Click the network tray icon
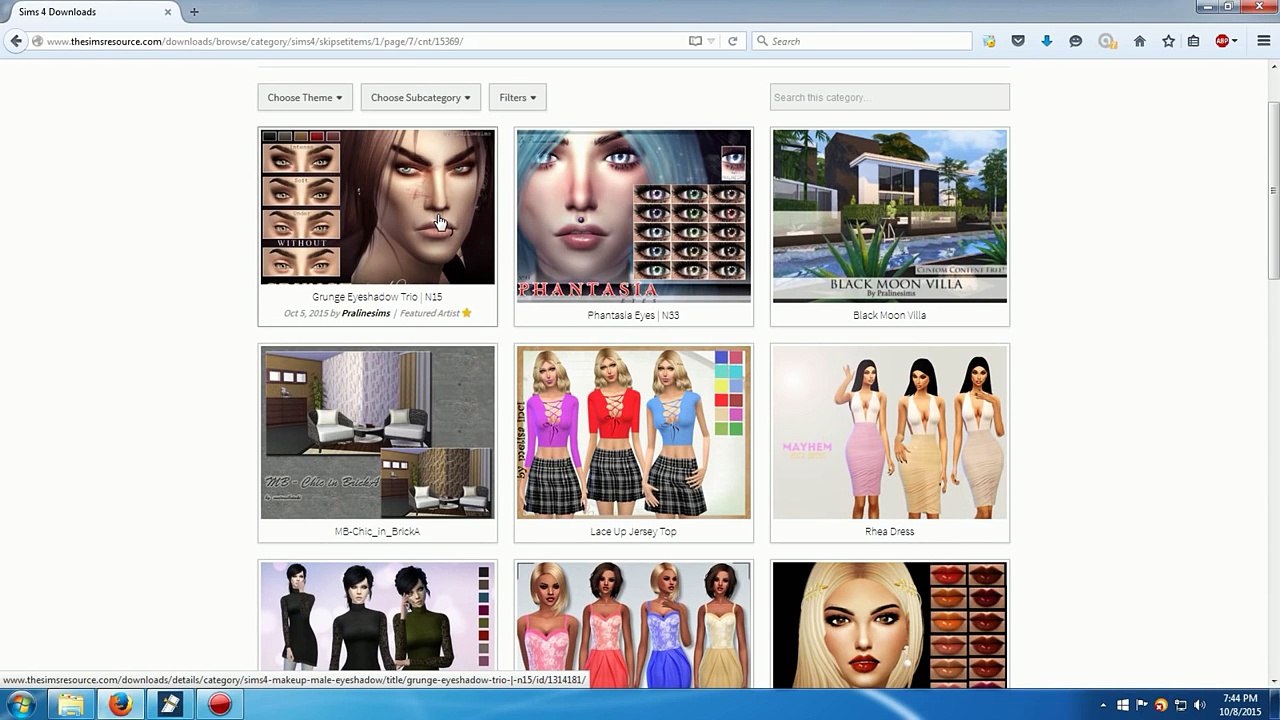The image size is (1280, 720). 1181,705
